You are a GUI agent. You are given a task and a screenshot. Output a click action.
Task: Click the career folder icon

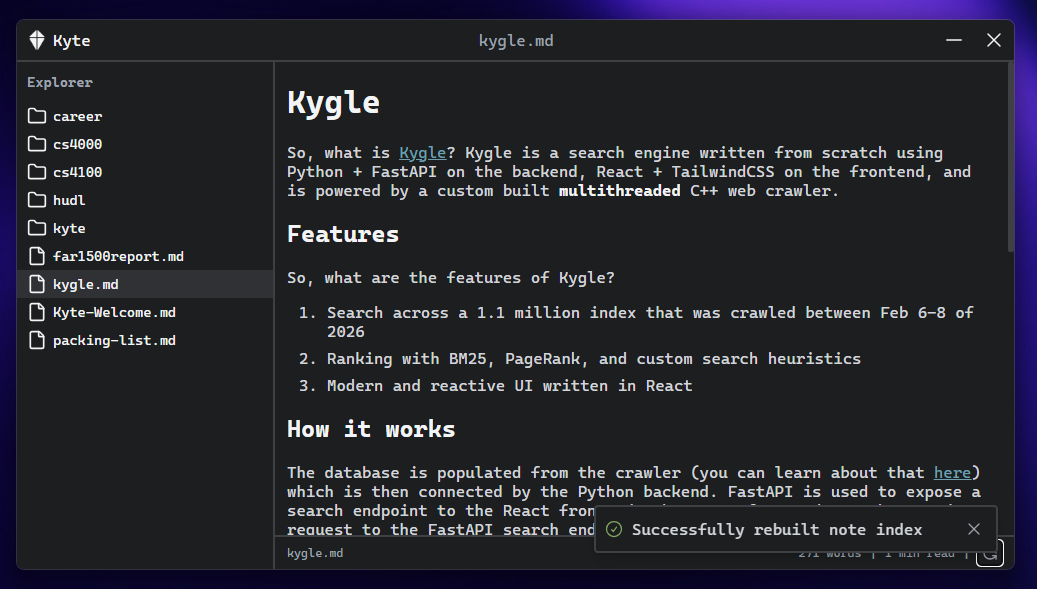pyautogui.click(x=37, y=116)
